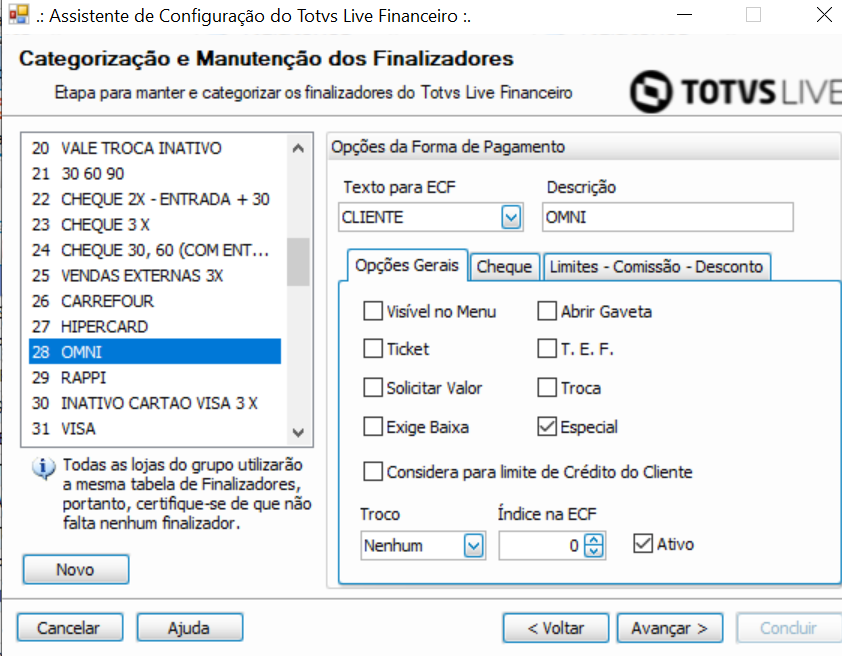Increase the Índice na ECF value

(593, 540)
